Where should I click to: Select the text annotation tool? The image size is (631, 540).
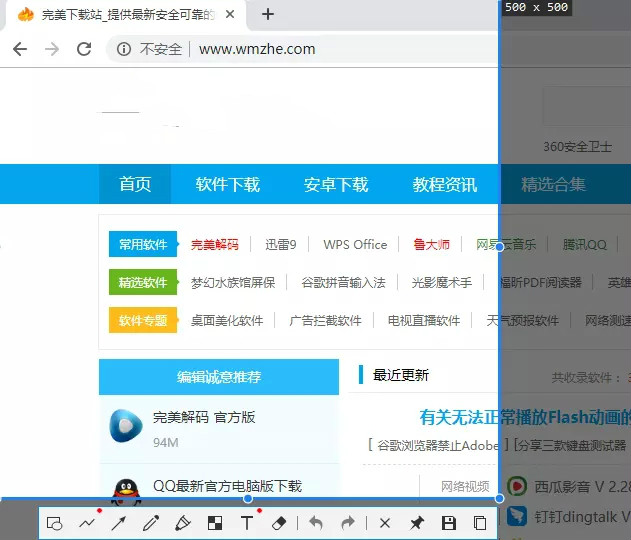click(x=247, y=523)
